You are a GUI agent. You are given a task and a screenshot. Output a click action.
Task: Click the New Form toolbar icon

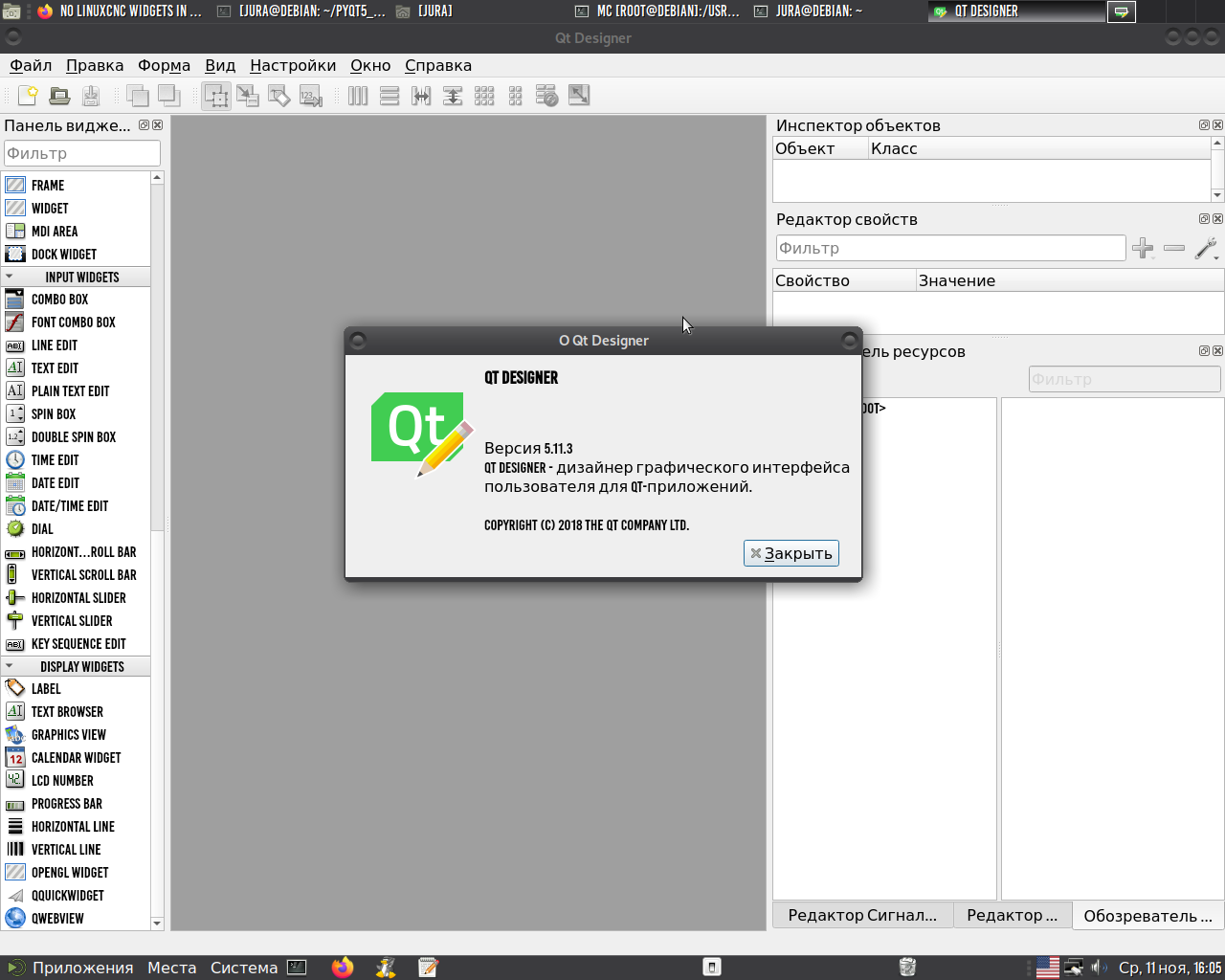click(28, 96)
